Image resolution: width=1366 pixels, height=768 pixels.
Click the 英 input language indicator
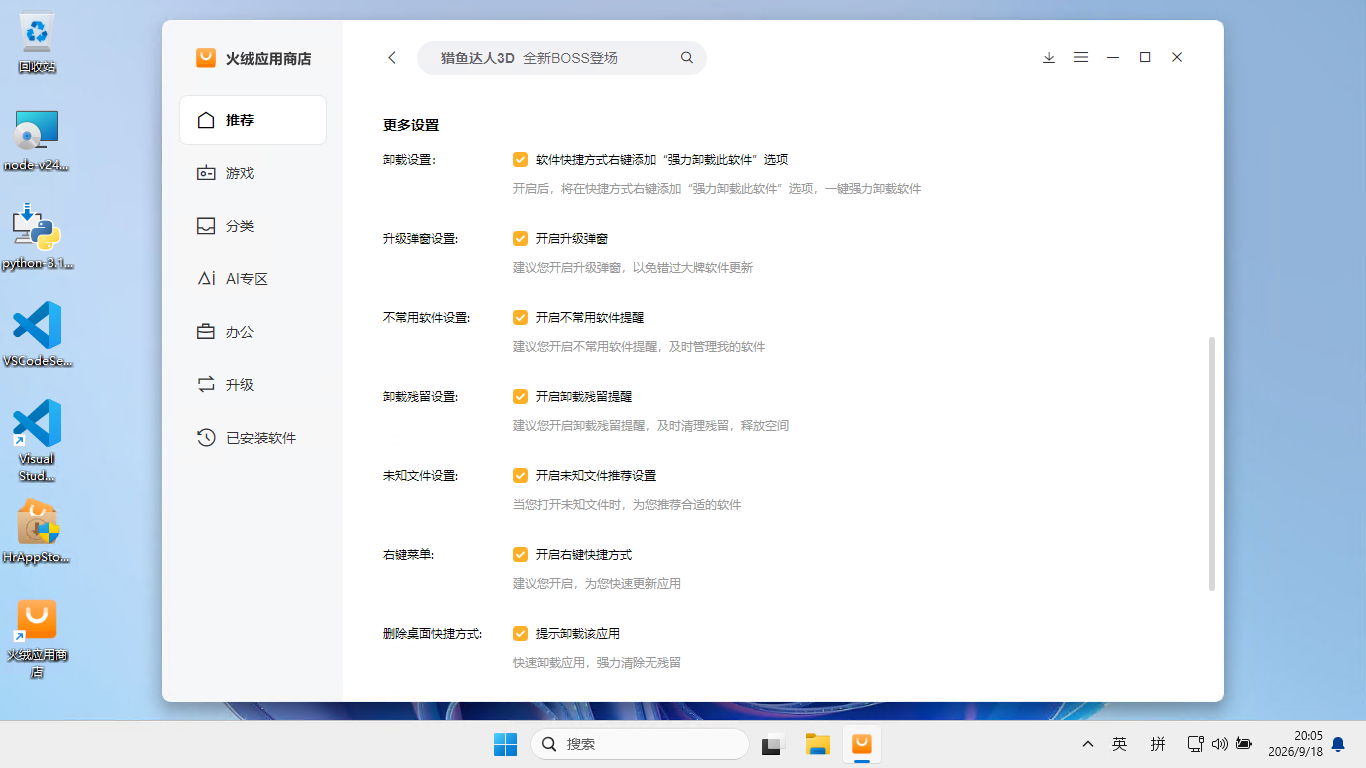[1120, 744]
